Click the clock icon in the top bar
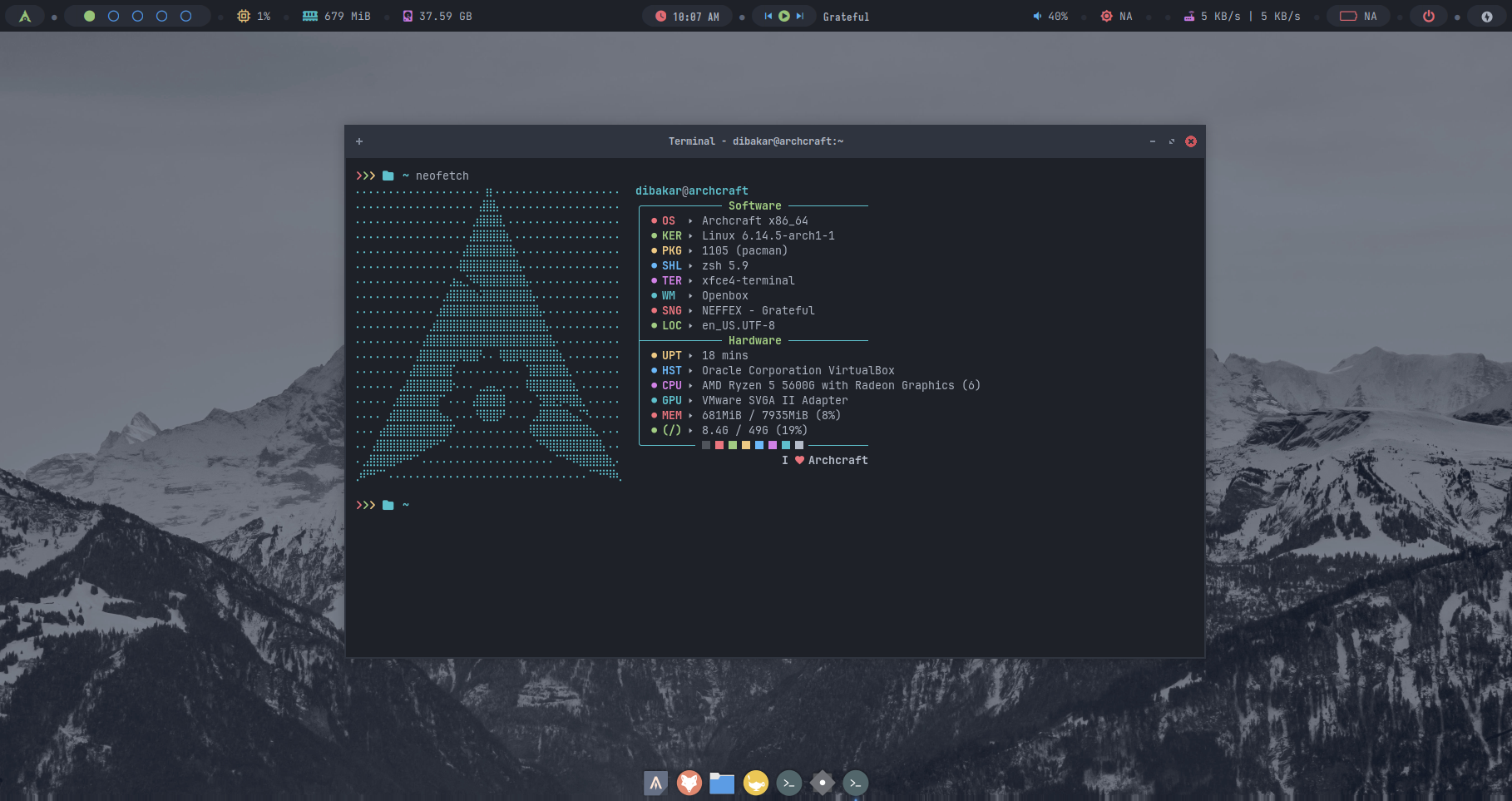1512x801 pixels. point(660,16)
